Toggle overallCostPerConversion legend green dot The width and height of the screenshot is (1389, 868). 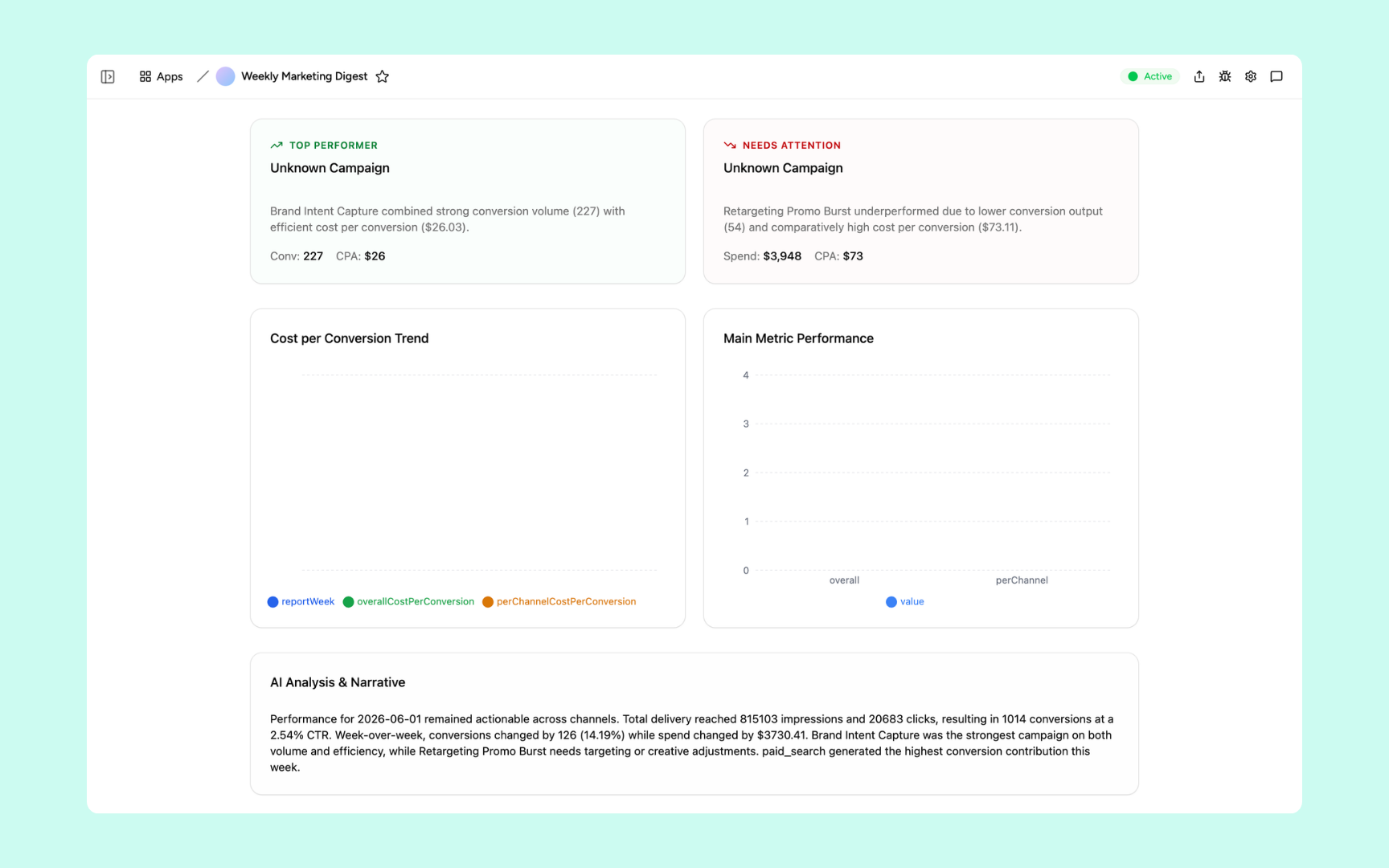(348, 602)
